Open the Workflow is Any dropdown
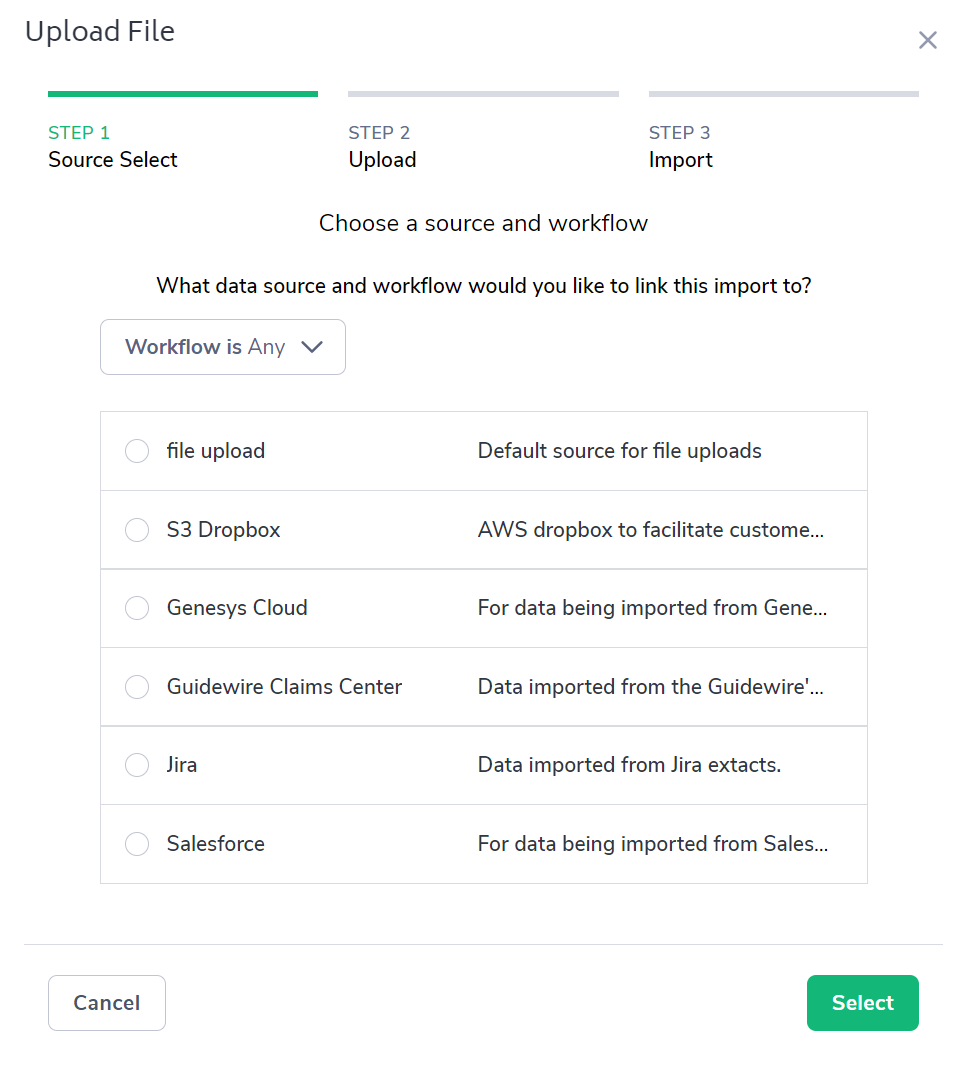 [222, 347]
